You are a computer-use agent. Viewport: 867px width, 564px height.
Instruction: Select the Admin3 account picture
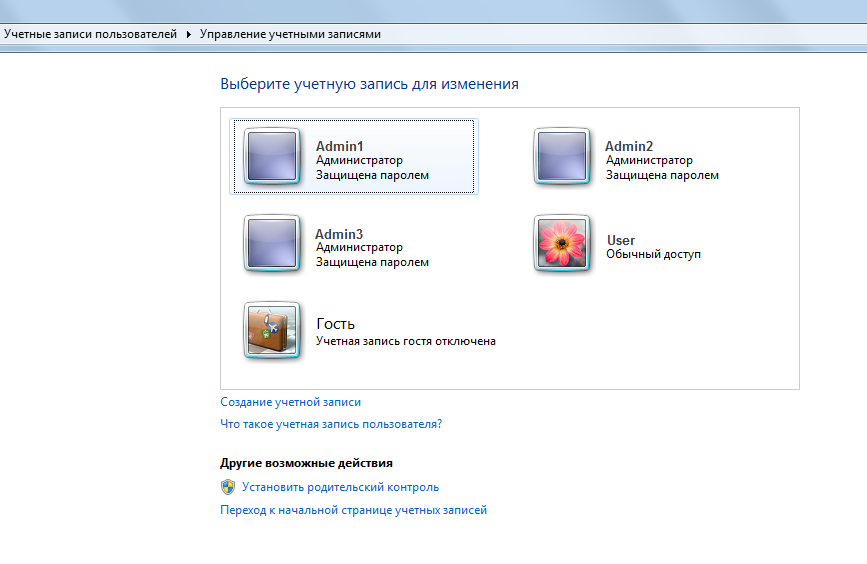tap(272, 243)
